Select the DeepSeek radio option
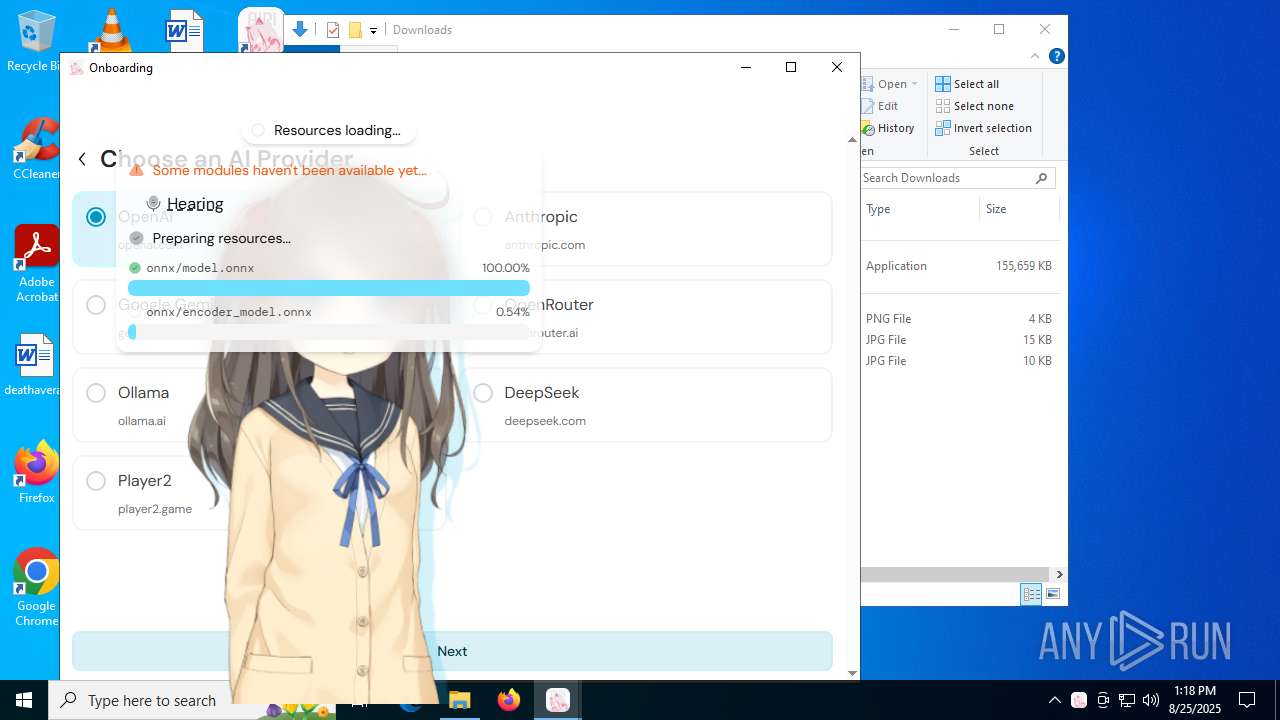This screenshot has width=1280, height=720. pyautogui.click(x=483, y=393)
